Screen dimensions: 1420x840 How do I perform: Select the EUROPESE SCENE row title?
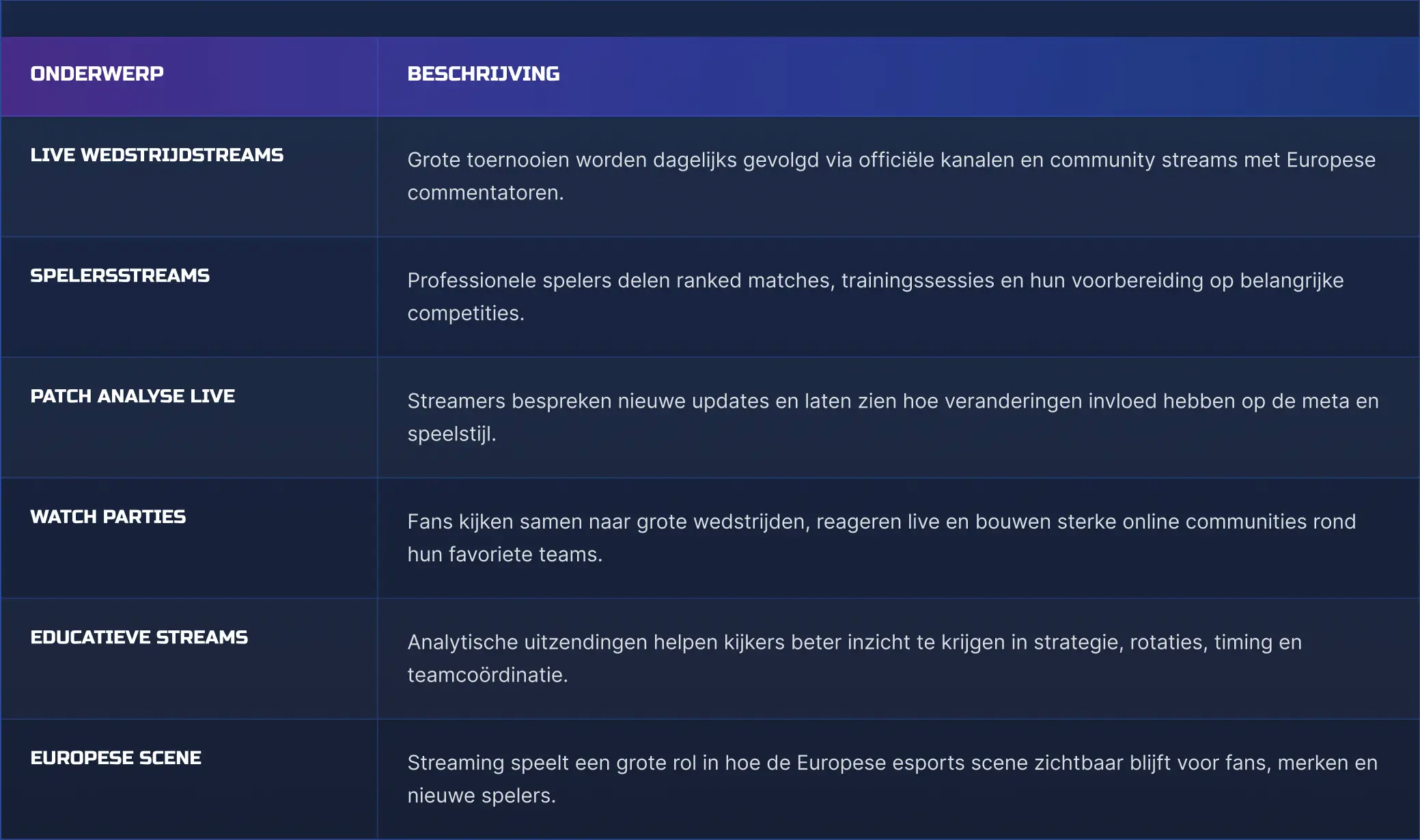(115, 758)
